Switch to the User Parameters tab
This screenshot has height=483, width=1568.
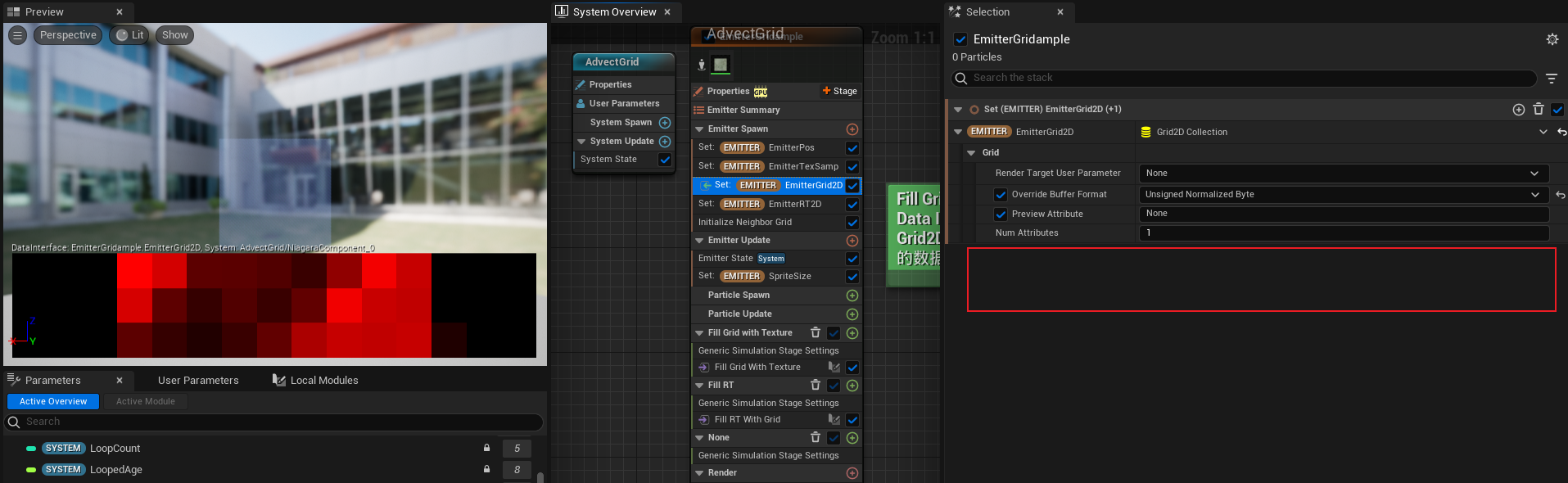198,381
